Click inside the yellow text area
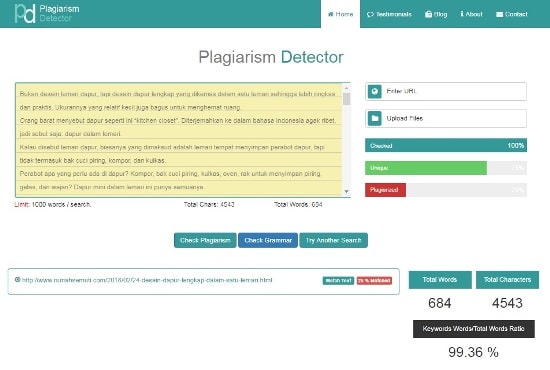Image resolution: width=550 pixels, height=370 pixels. [179, 140]
